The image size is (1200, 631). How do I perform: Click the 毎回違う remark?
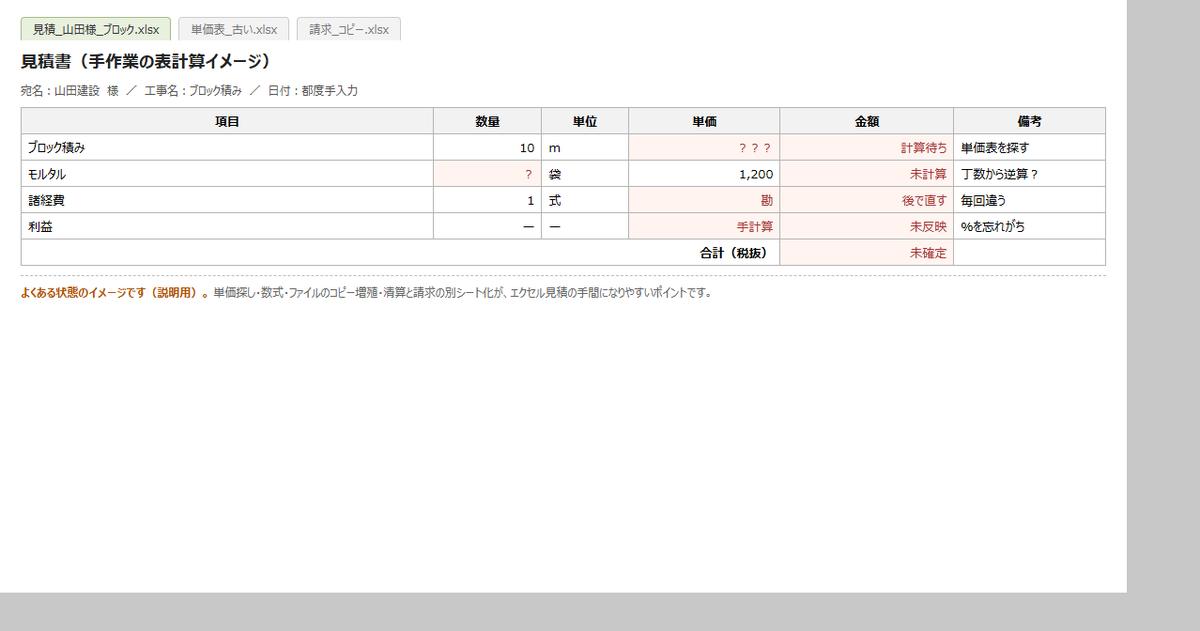click(1030, 200)
